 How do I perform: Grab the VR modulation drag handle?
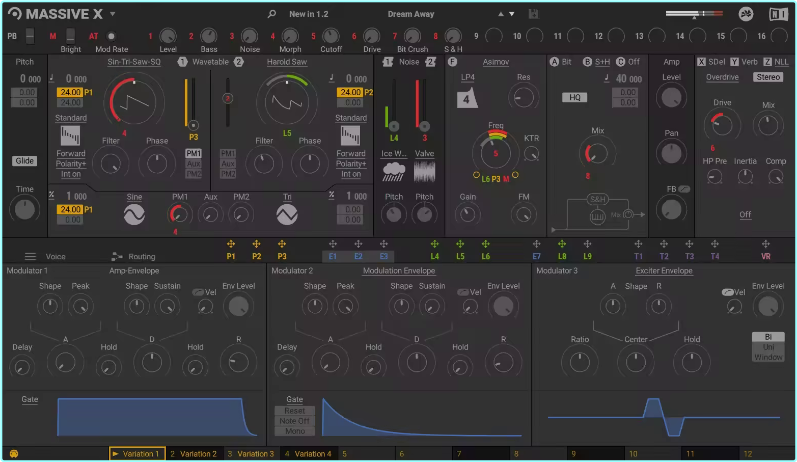click(765, 244)
